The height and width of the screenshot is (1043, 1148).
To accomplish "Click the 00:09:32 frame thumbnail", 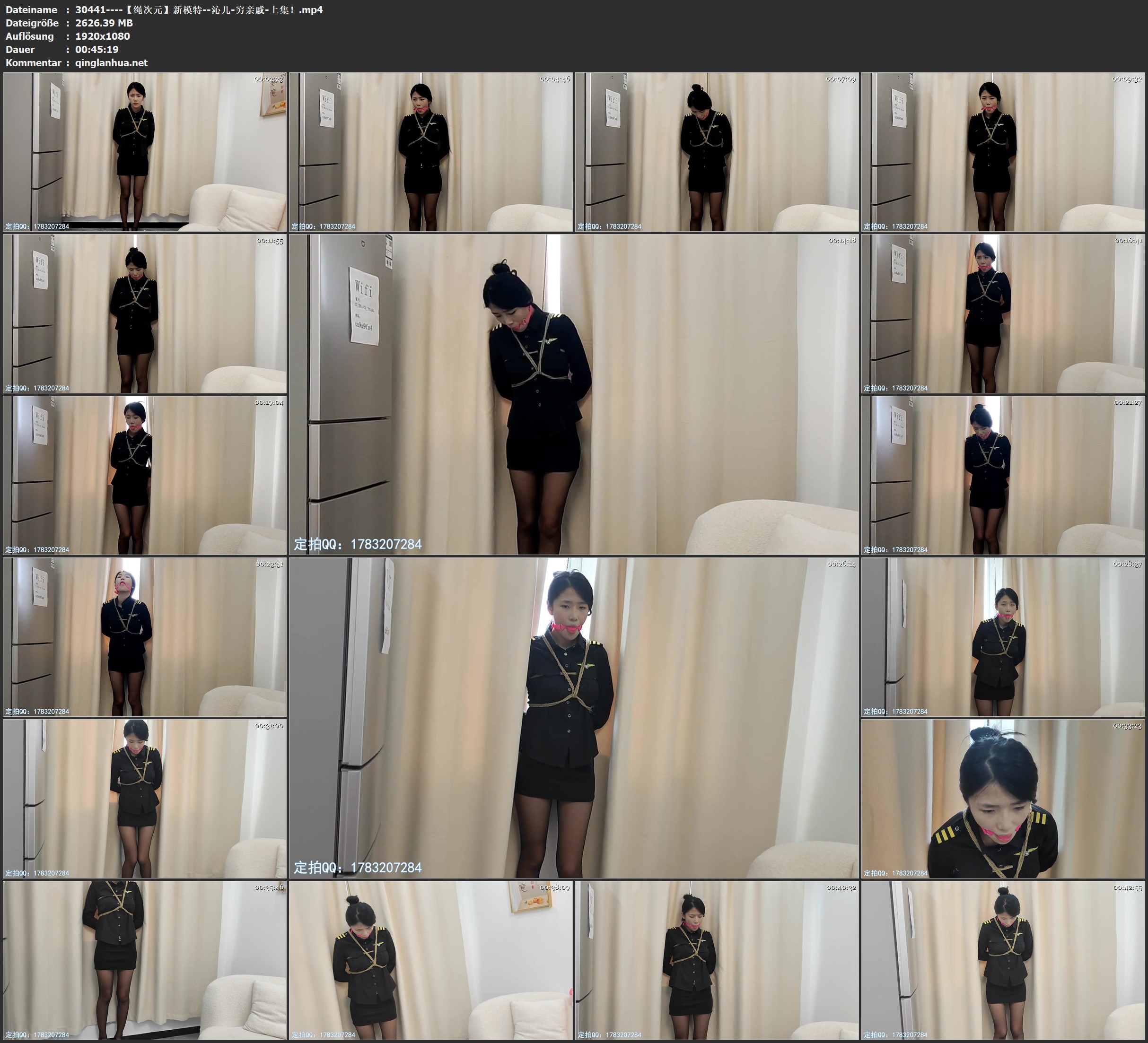I will click(1003, 151).
